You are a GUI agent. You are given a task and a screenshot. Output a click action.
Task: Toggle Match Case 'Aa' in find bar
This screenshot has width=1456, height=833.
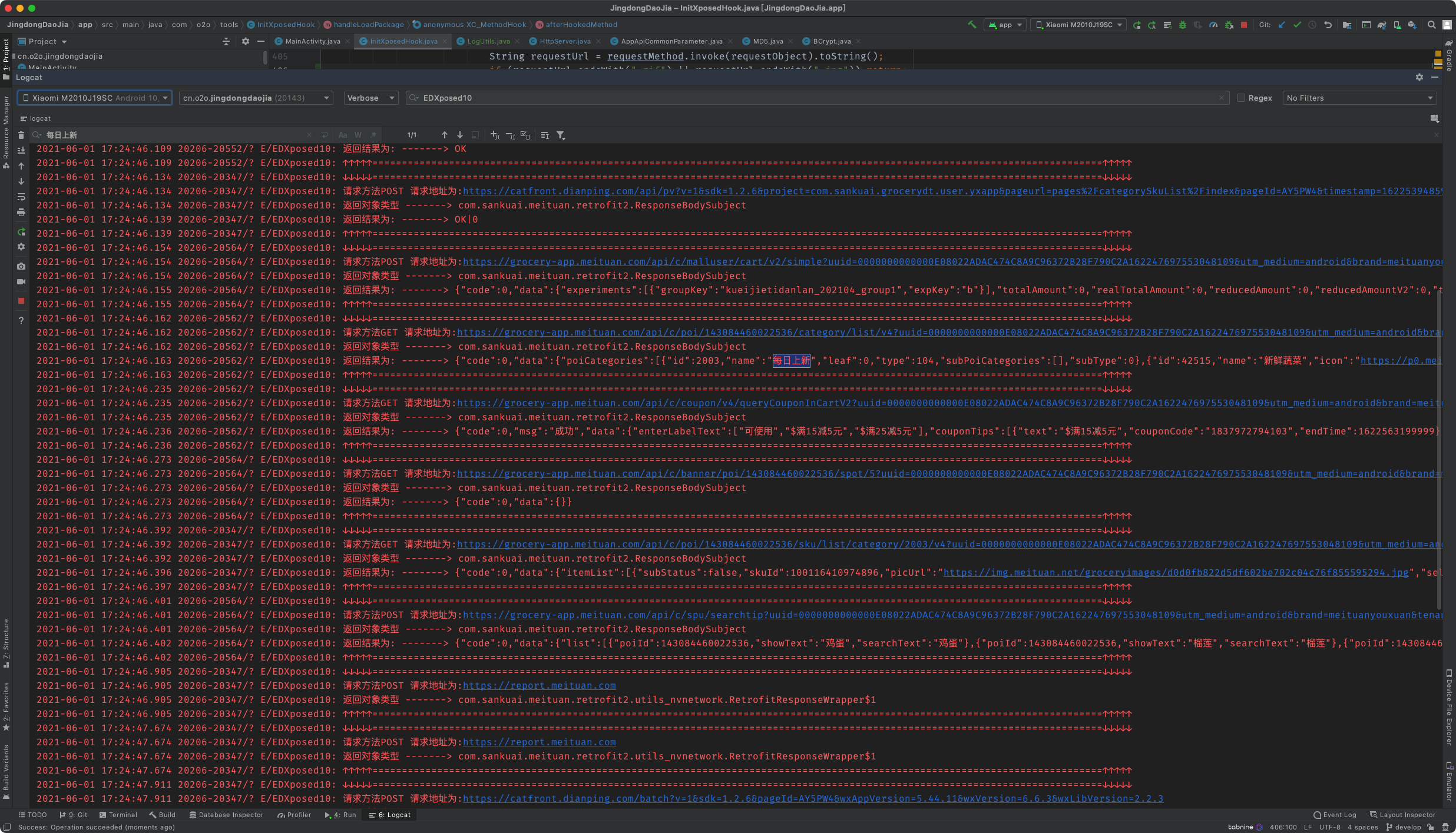click(343, 135)
